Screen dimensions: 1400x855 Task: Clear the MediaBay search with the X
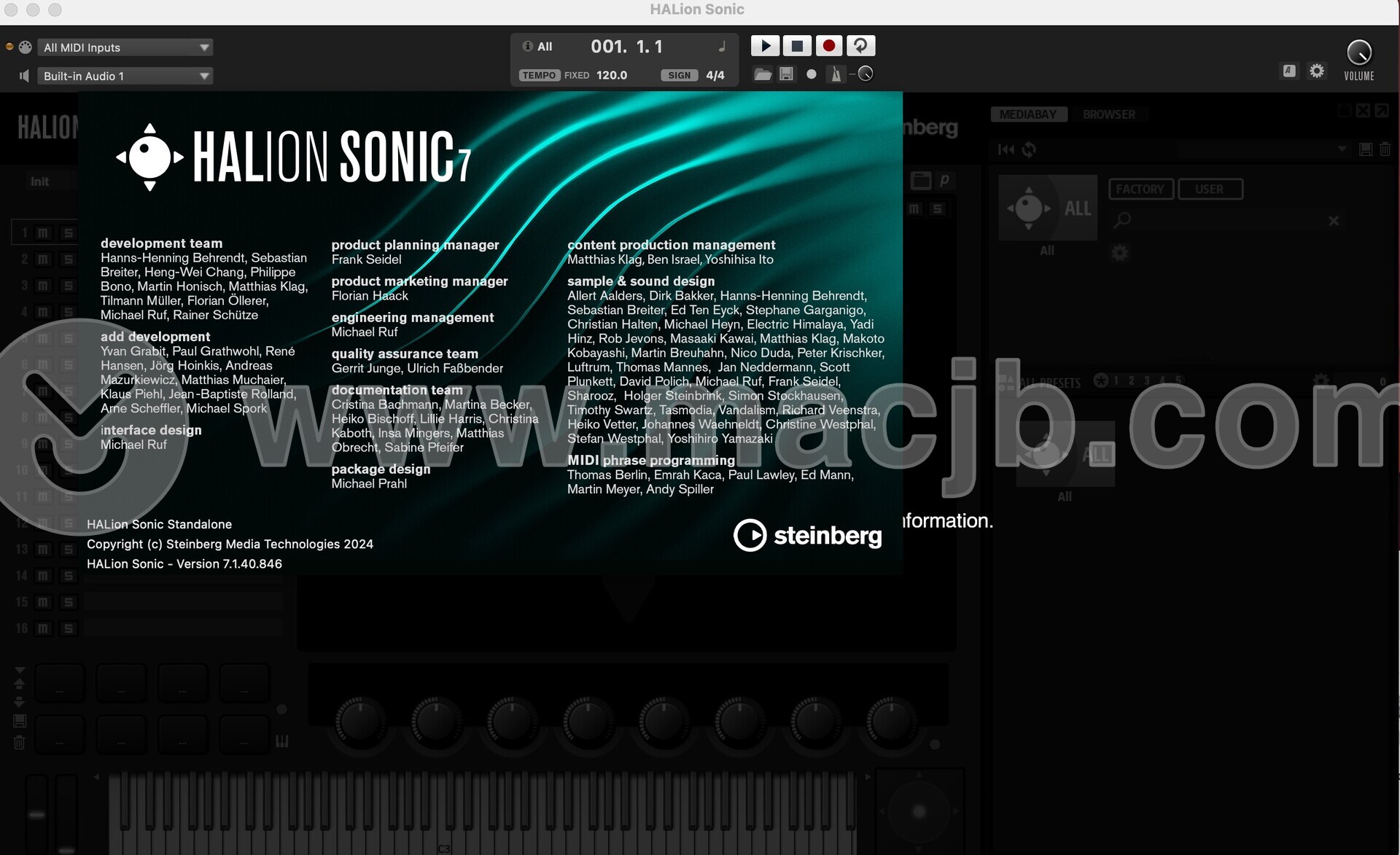pyautogui.click(x=1334, y=221)
